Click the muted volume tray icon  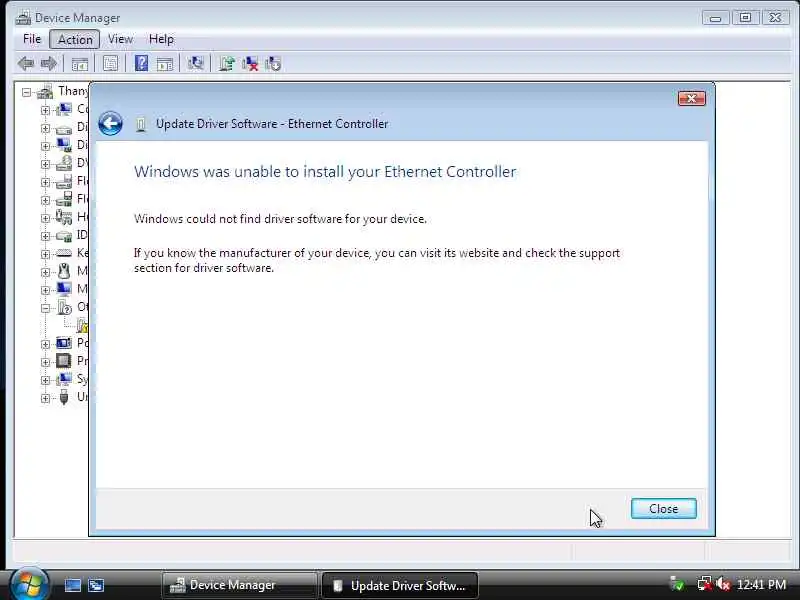click(722, 584)
